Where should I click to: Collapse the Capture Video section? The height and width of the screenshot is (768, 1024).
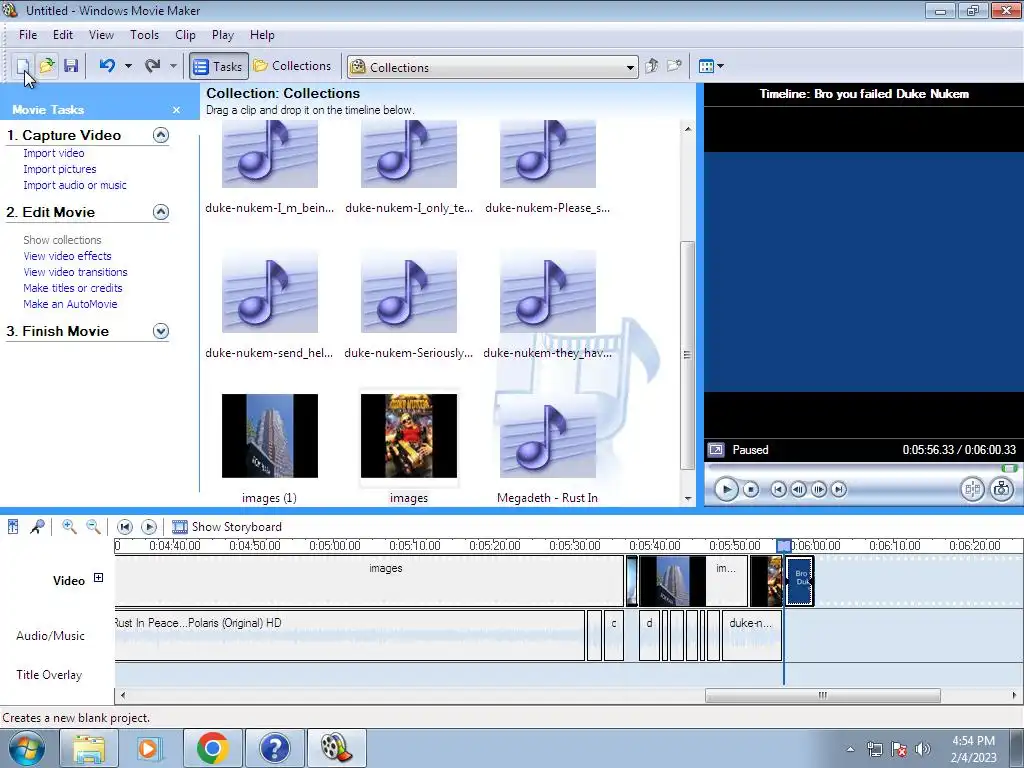pyautogui.click(x=161, y=135)
